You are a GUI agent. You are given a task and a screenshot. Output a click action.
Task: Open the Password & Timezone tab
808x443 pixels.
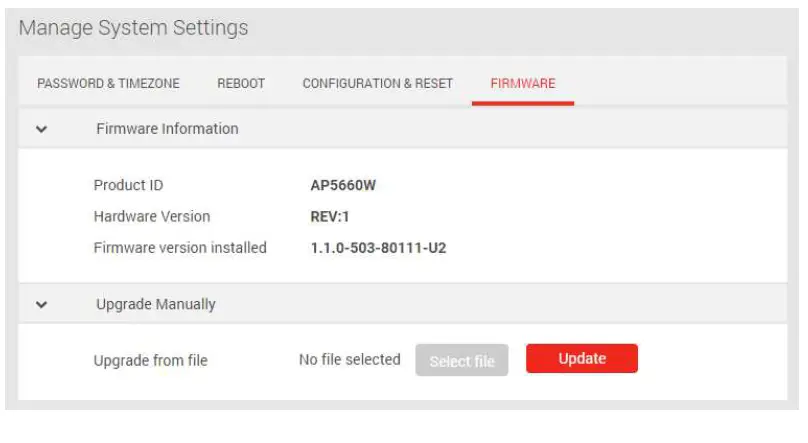108,84
